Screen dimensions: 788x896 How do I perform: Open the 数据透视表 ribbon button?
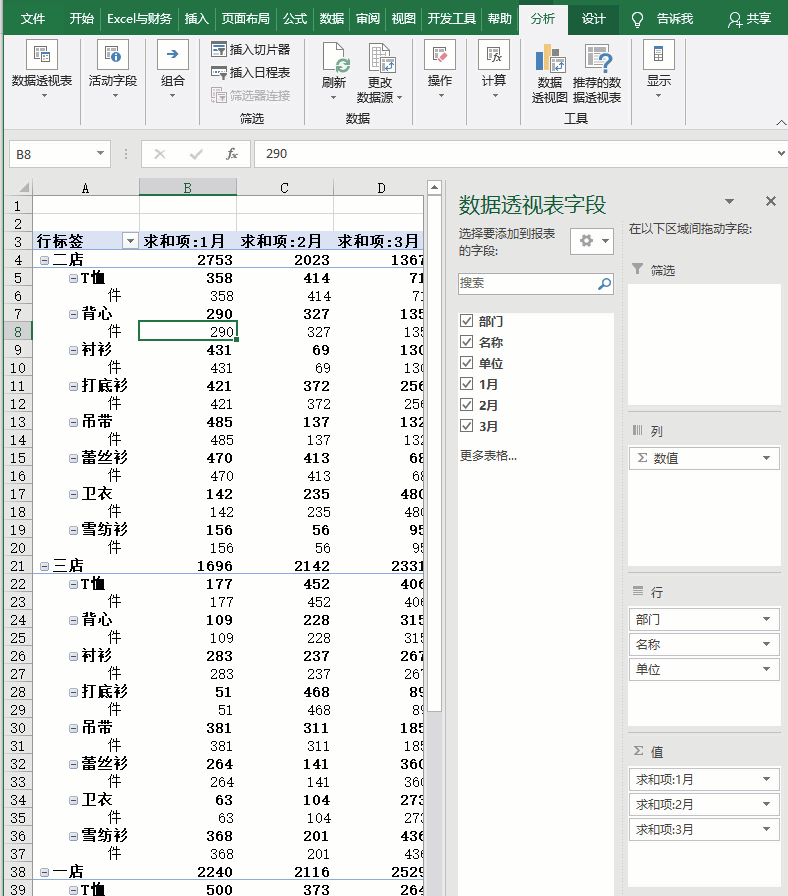42,70
